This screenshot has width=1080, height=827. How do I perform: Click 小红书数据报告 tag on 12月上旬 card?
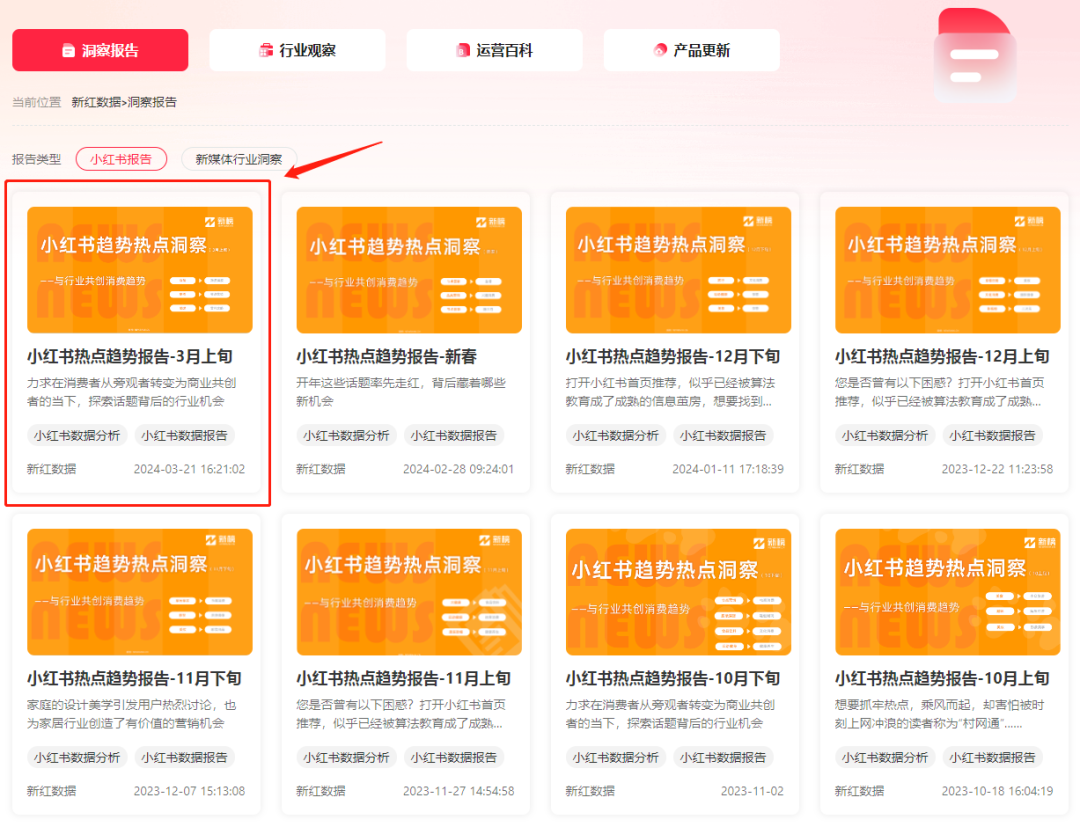point(993,436)
